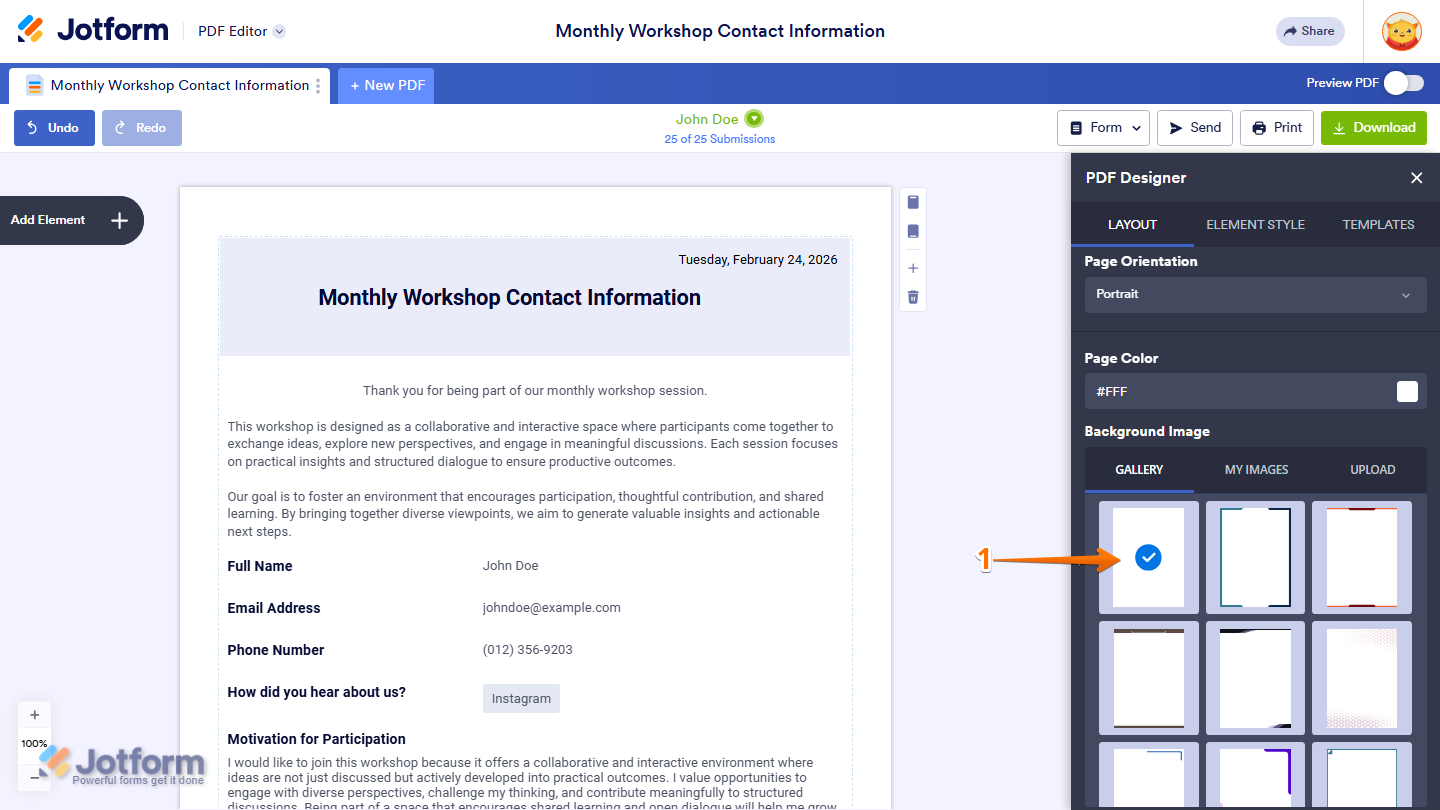Create a new PDF with + New PDF
This screenshot has height=810, width=1440.
pyautogui.click(x=386, y=86)
